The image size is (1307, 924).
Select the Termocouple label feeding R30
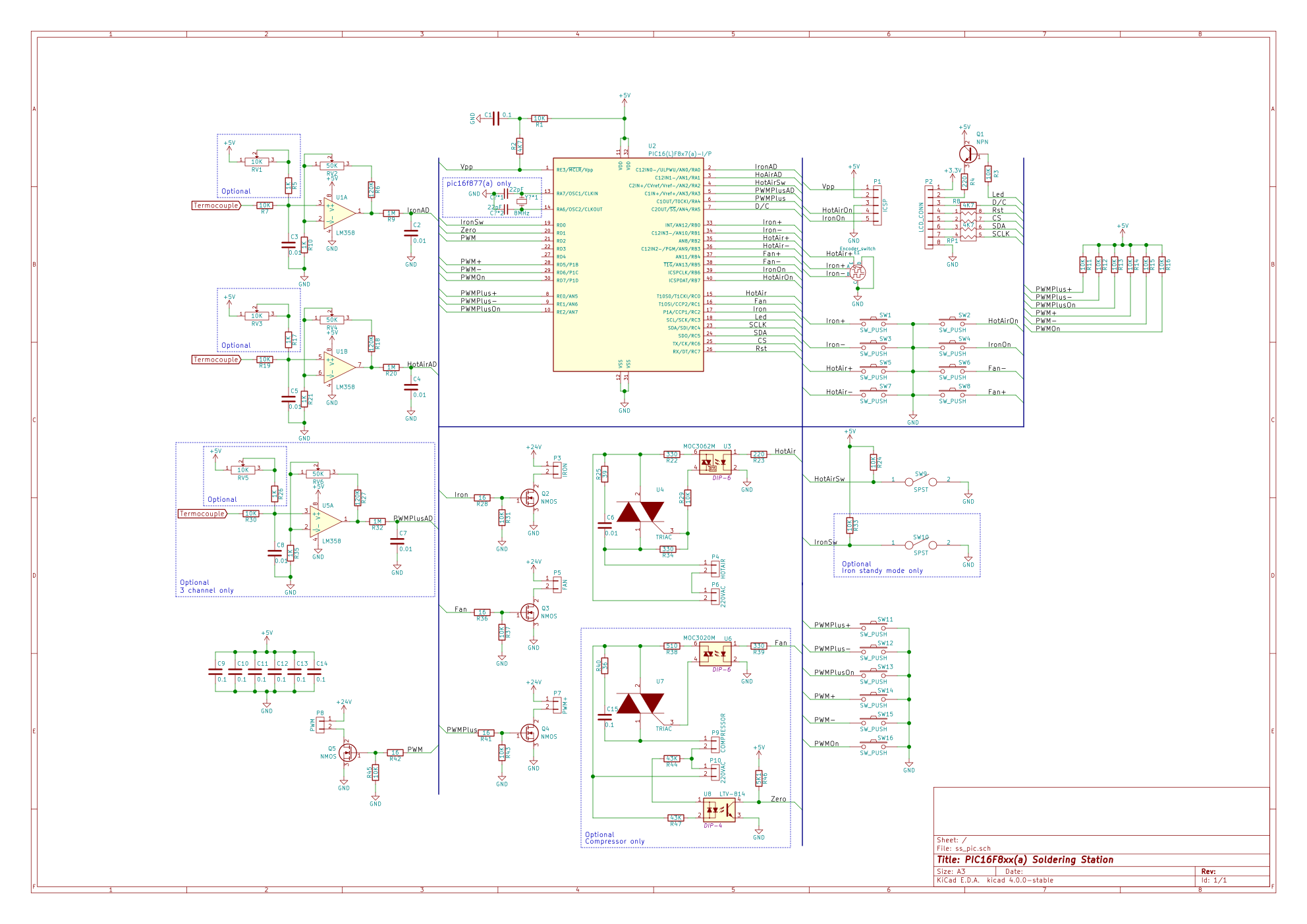pos(203,514)
